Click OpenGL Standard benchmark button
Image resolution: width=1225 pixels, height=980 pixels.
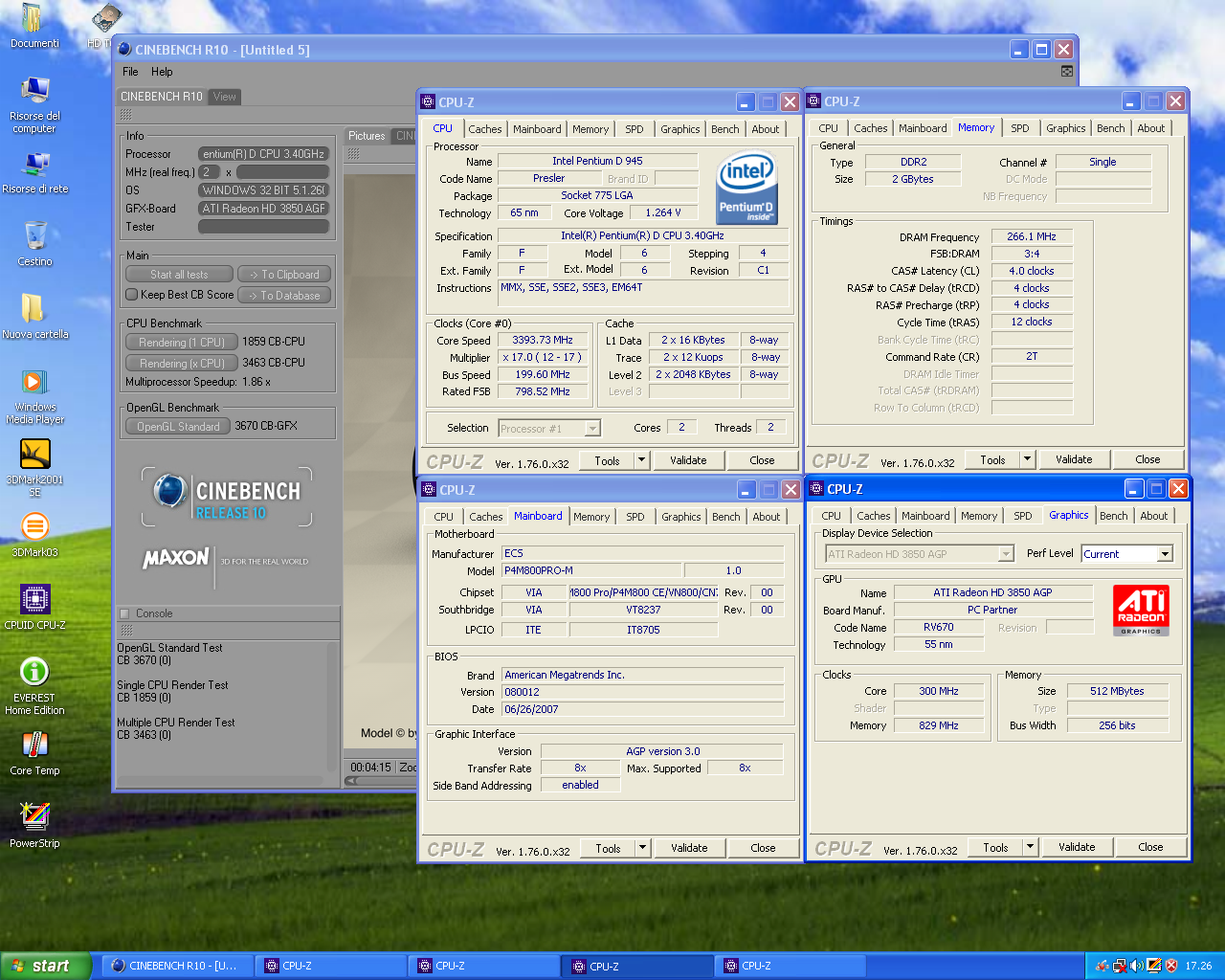pos(178,427)
